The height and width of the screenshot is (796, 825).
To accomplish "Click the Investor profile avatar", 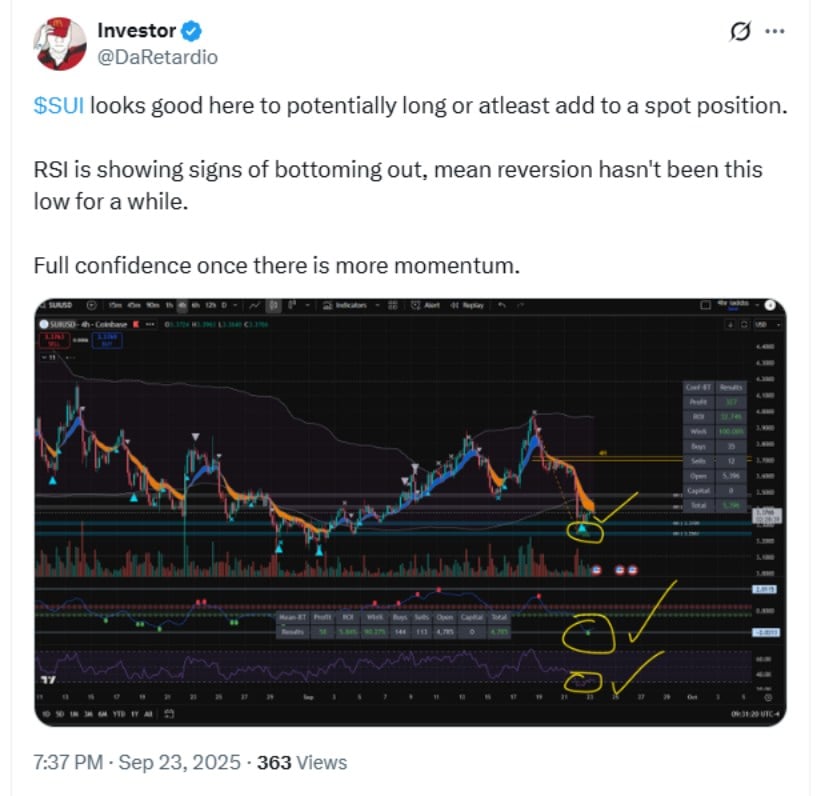I will coord(60,44).
